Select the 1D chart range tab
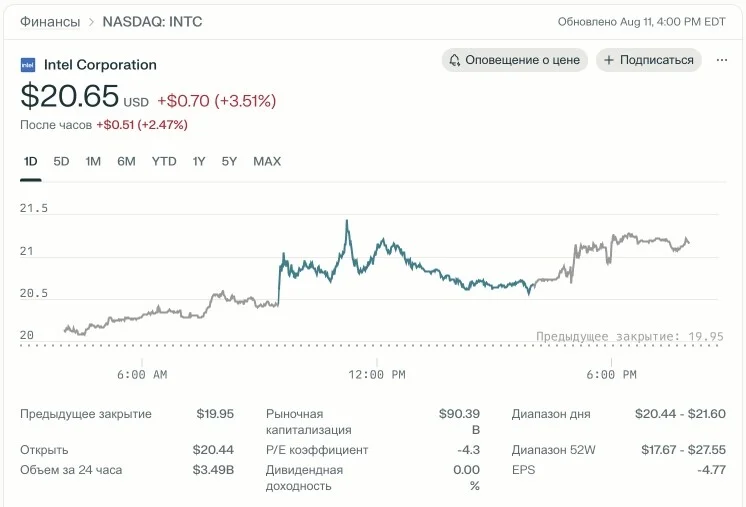The height and width of the screenshot is (507, 746). point(30,162)
